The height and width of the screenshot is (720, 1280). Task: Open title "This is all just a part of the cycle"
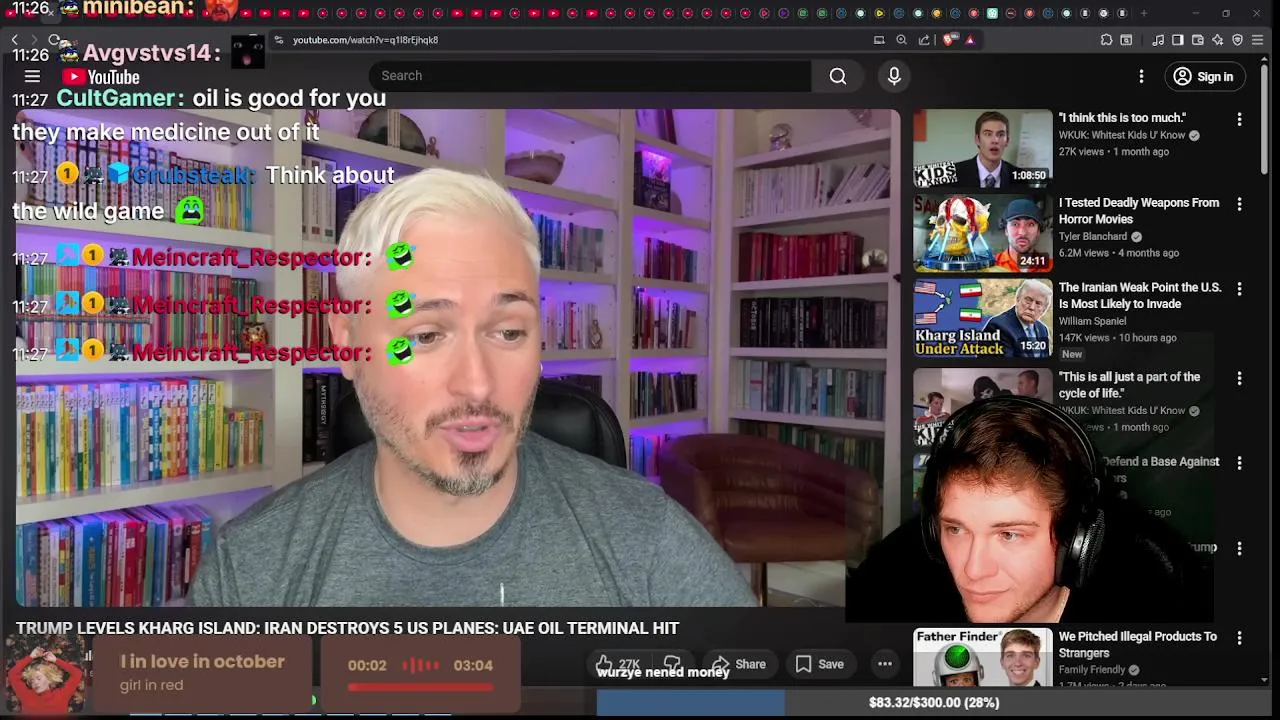pyautogui.click(x=1129, y=385)
